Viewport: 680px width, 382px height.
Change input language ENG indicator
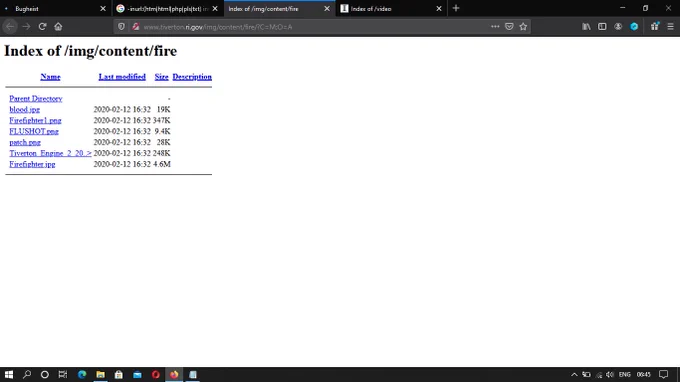coord(624,375)
